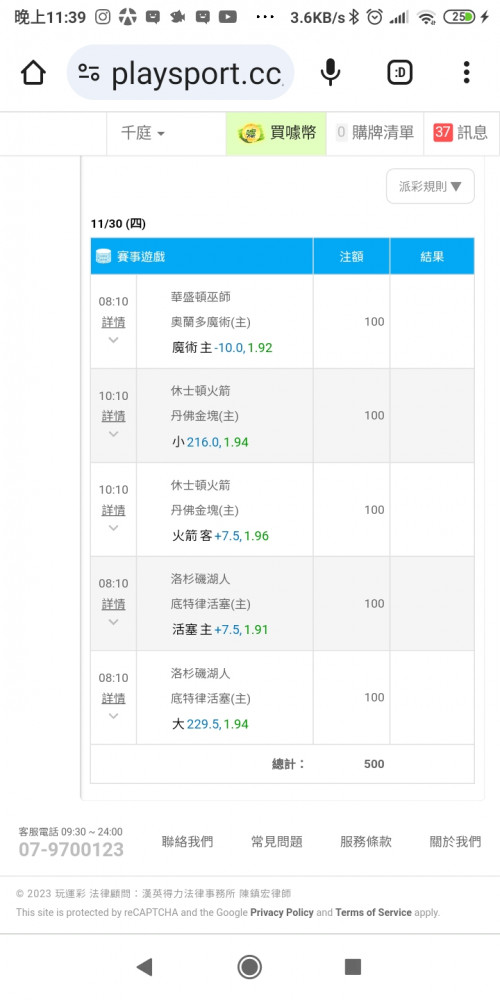
Task: Open the Privacy Policy link
Action: click(282, 912)
